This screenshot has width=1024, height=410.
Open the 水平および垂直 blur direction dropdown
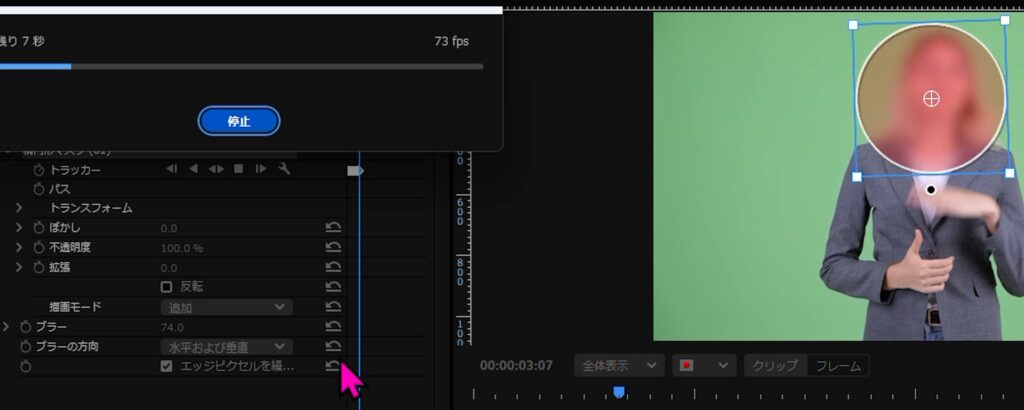[x=226, y=346]
